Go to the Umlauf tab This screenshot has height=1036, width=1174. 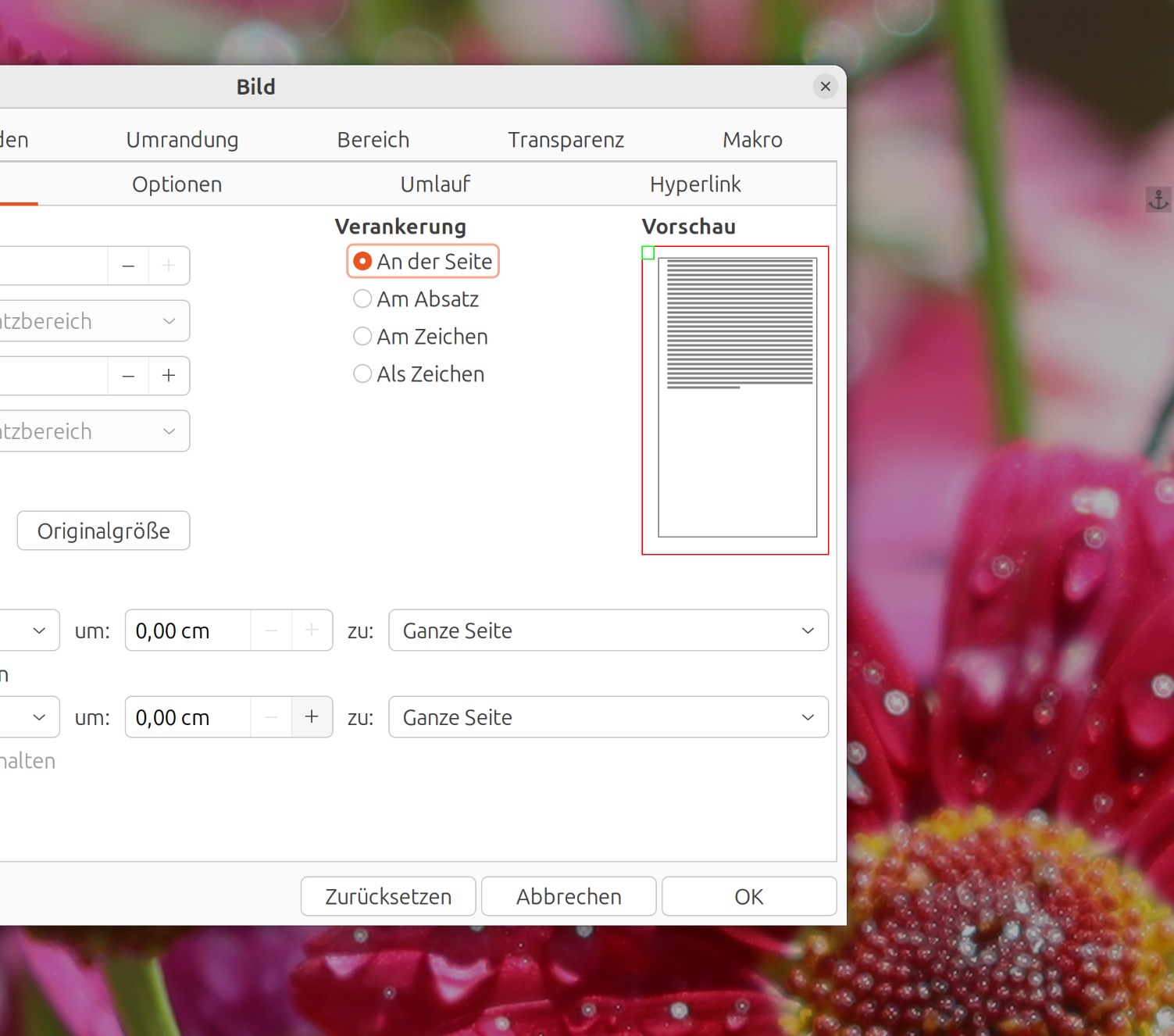[x=435, y=184]
